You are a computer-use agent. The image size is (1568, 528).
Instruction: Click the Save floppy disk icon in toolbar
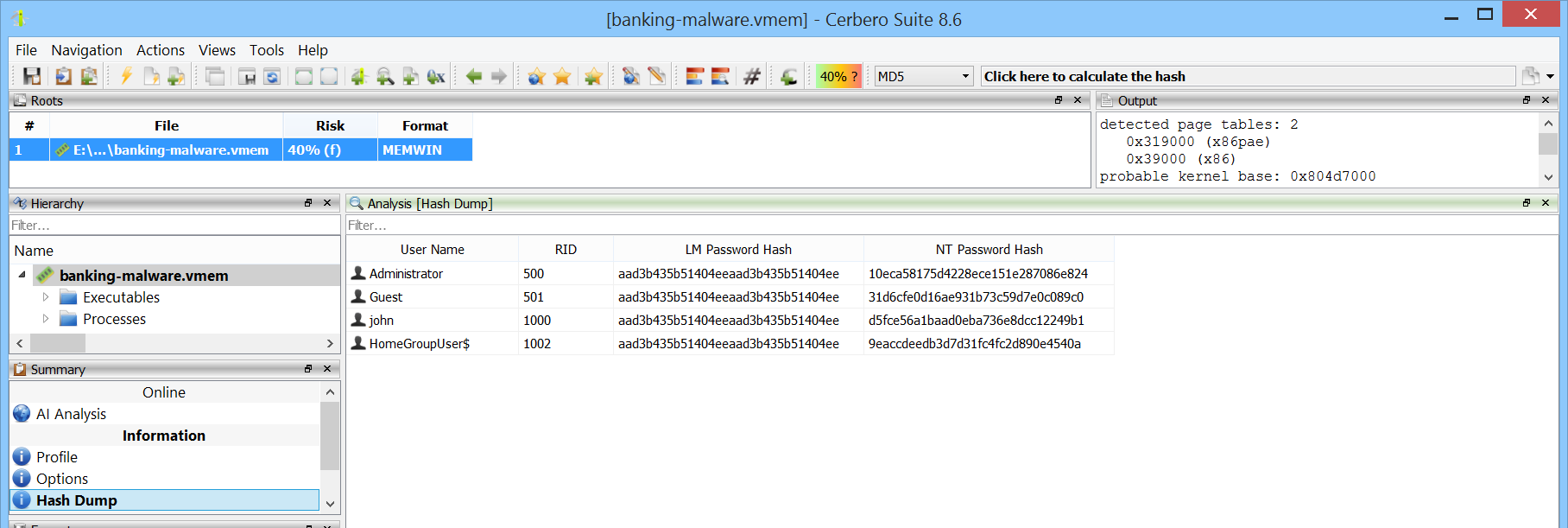[x=32, y=76]
